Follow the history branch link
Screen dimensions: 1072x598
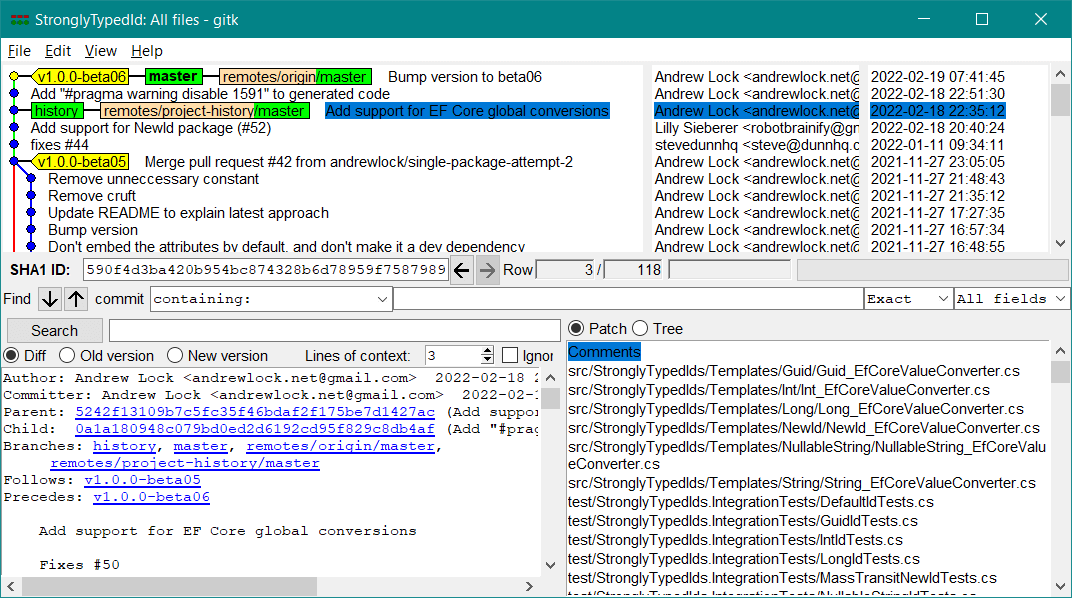pyautogui.click(x=124, y=446)
